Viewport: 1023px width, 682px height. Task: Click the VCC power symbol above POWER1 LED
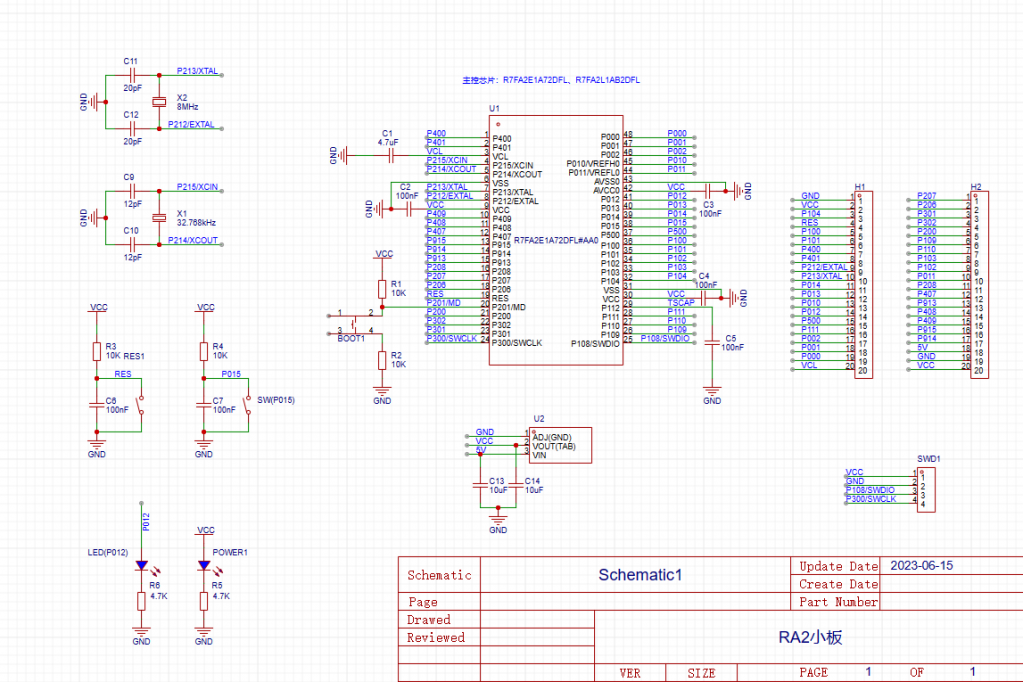tap(205, 531)
